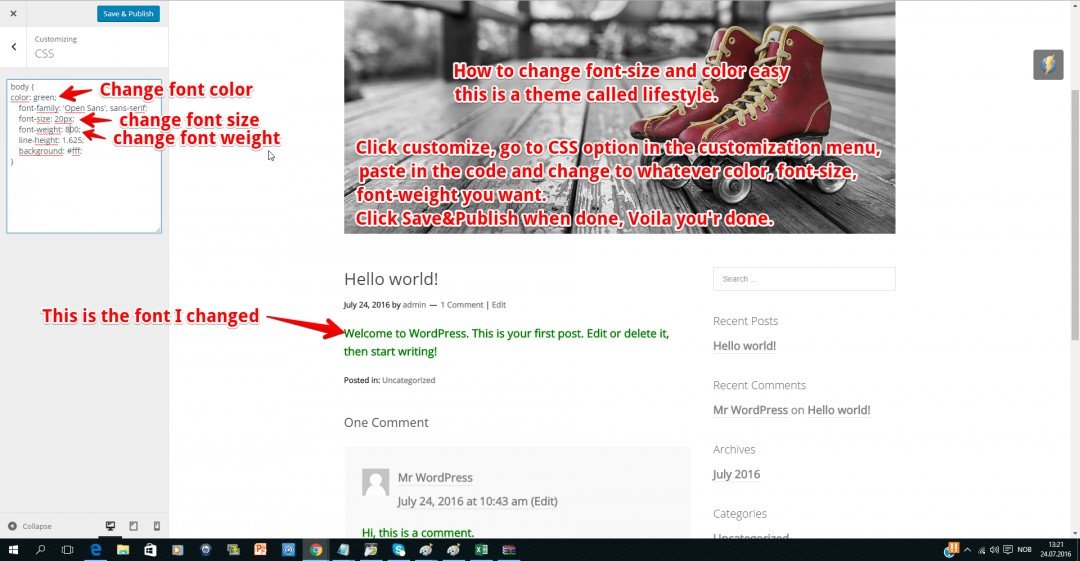Open File Explorer from the taskbar
The image size is (1080, 561).
[123, 549]
